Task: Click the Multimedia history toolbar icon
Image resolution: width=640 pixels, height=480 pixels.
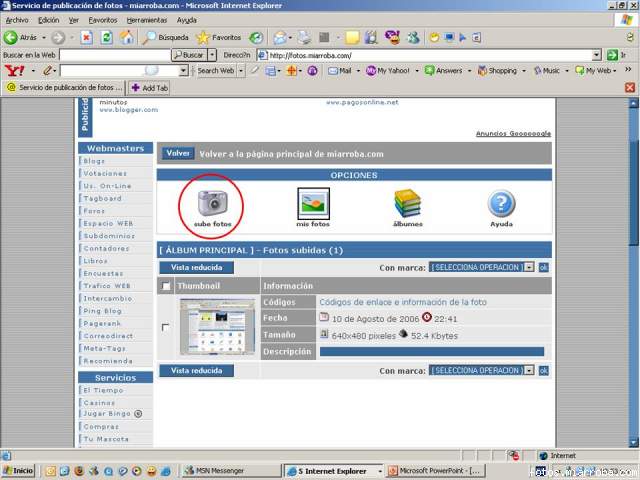Action: 256,38
